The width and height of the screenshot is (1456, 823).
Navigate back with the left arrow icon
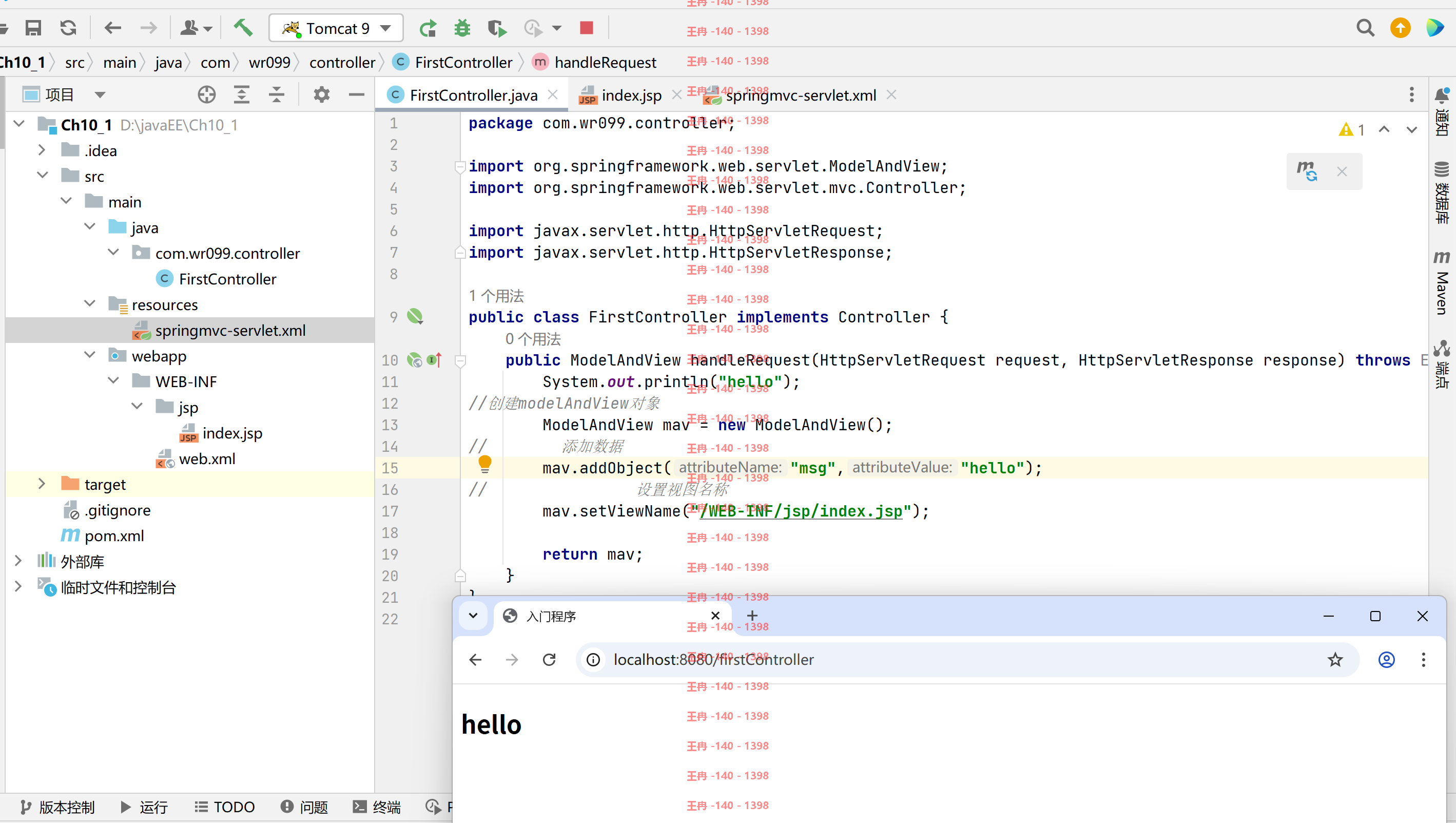(112, 28)
